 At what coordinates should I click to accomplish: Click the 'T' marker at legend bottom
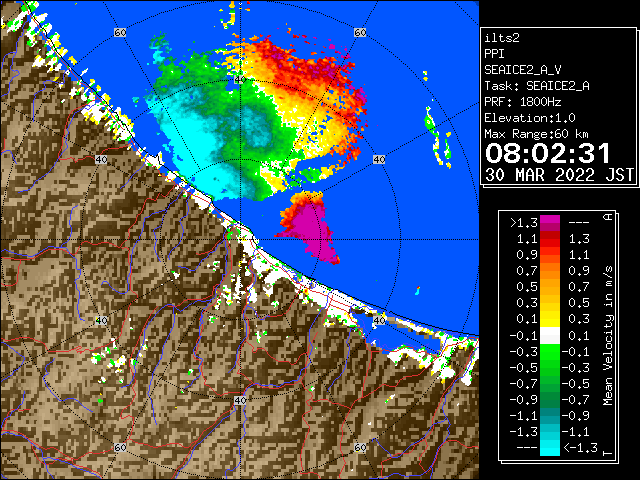click(x=608, y=453)
